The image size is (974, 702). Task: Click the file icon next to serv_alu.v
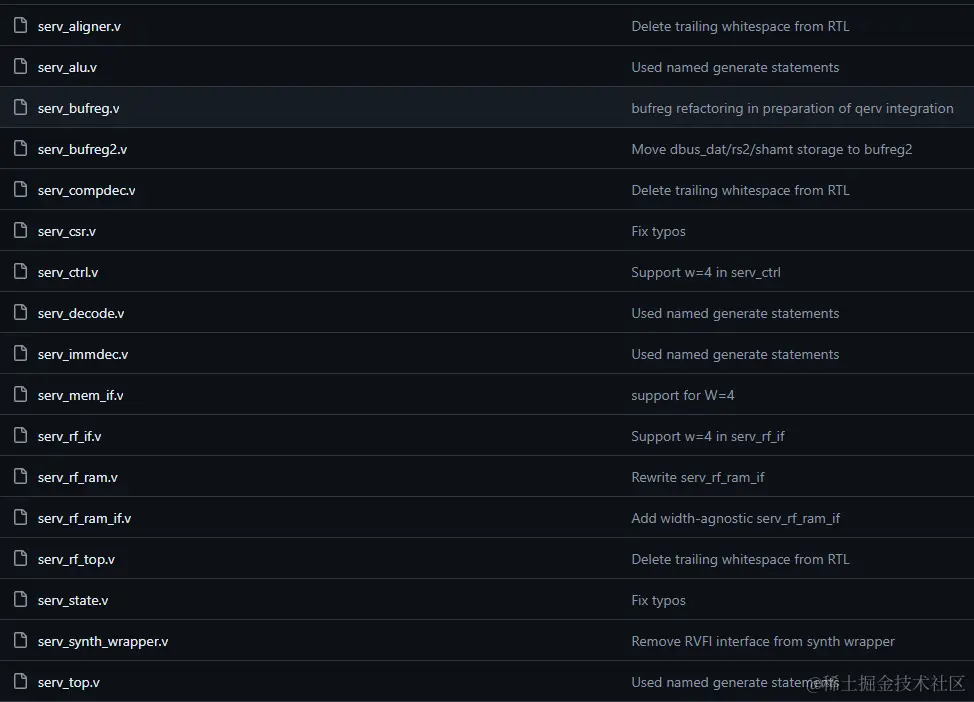[x=20, y=67]
